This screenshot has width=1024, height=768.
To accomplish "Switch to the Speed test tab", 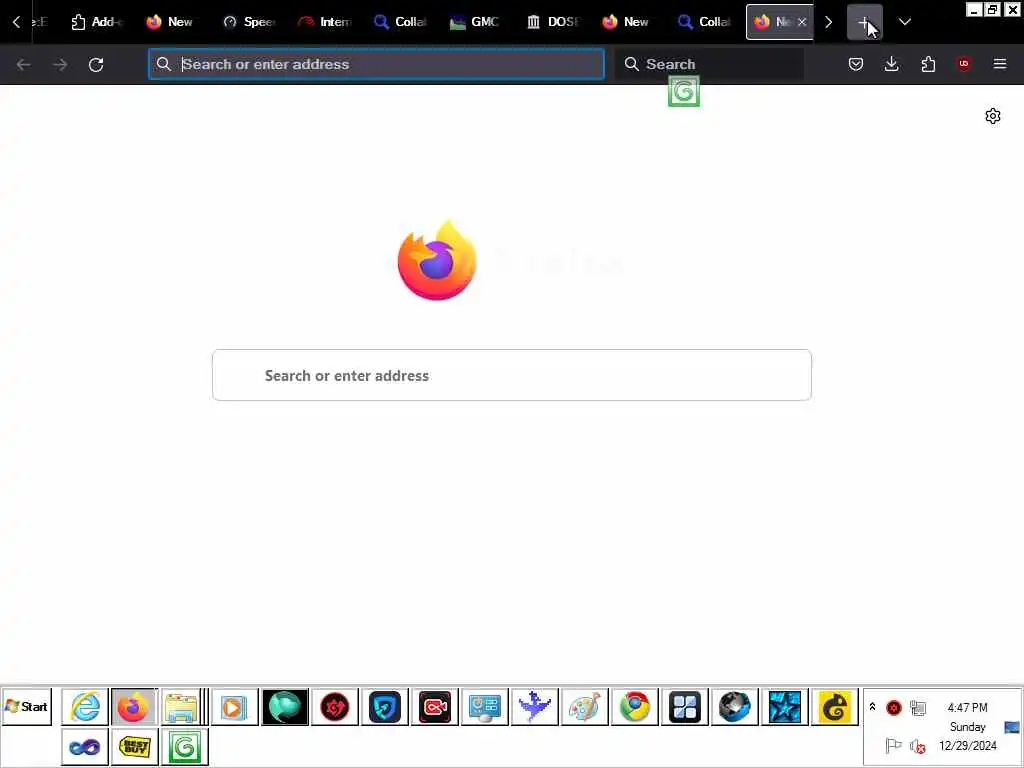I will pos(248,22).
